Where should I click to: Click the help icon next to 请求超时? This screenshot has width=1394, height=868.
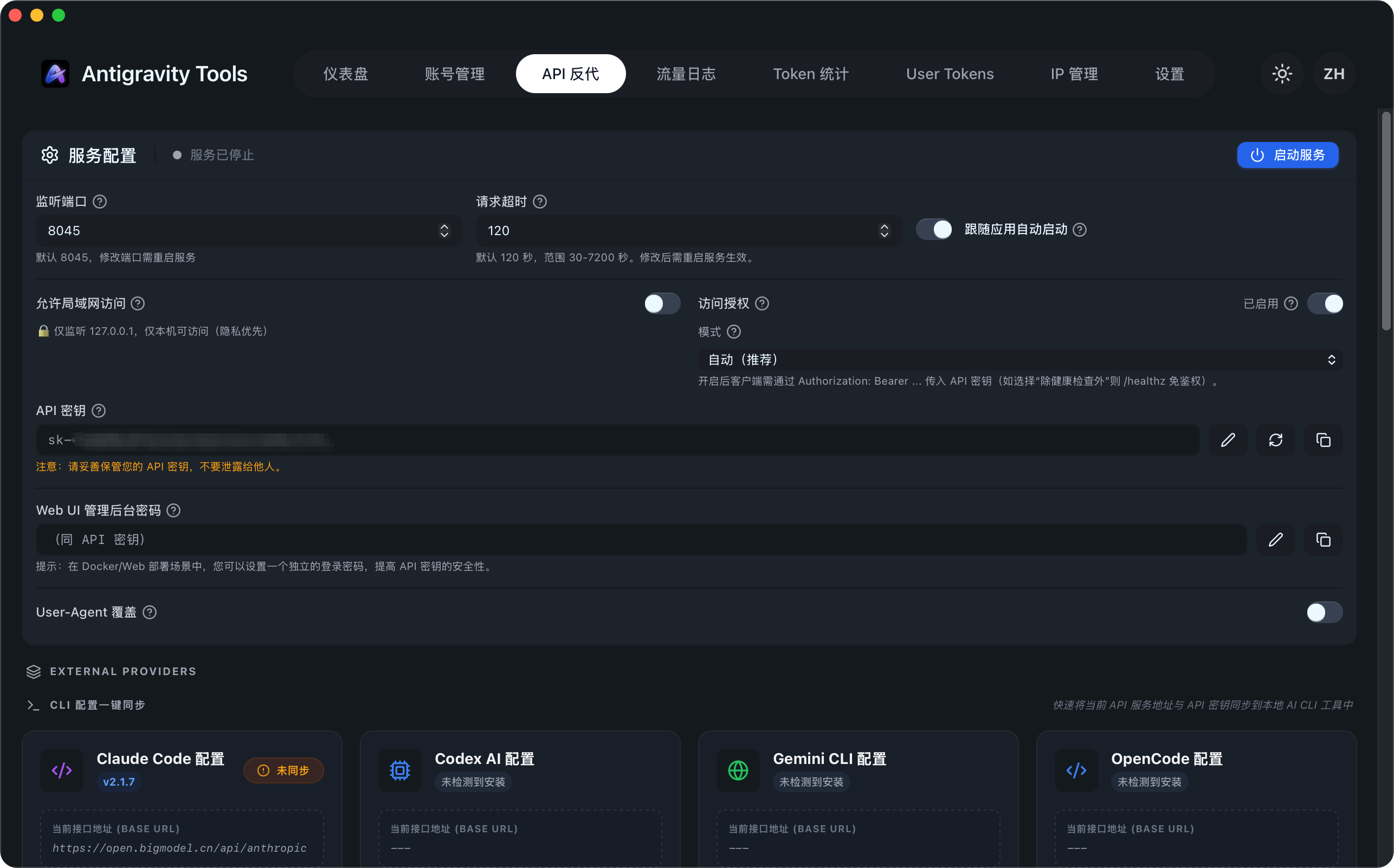pos(540,202)
